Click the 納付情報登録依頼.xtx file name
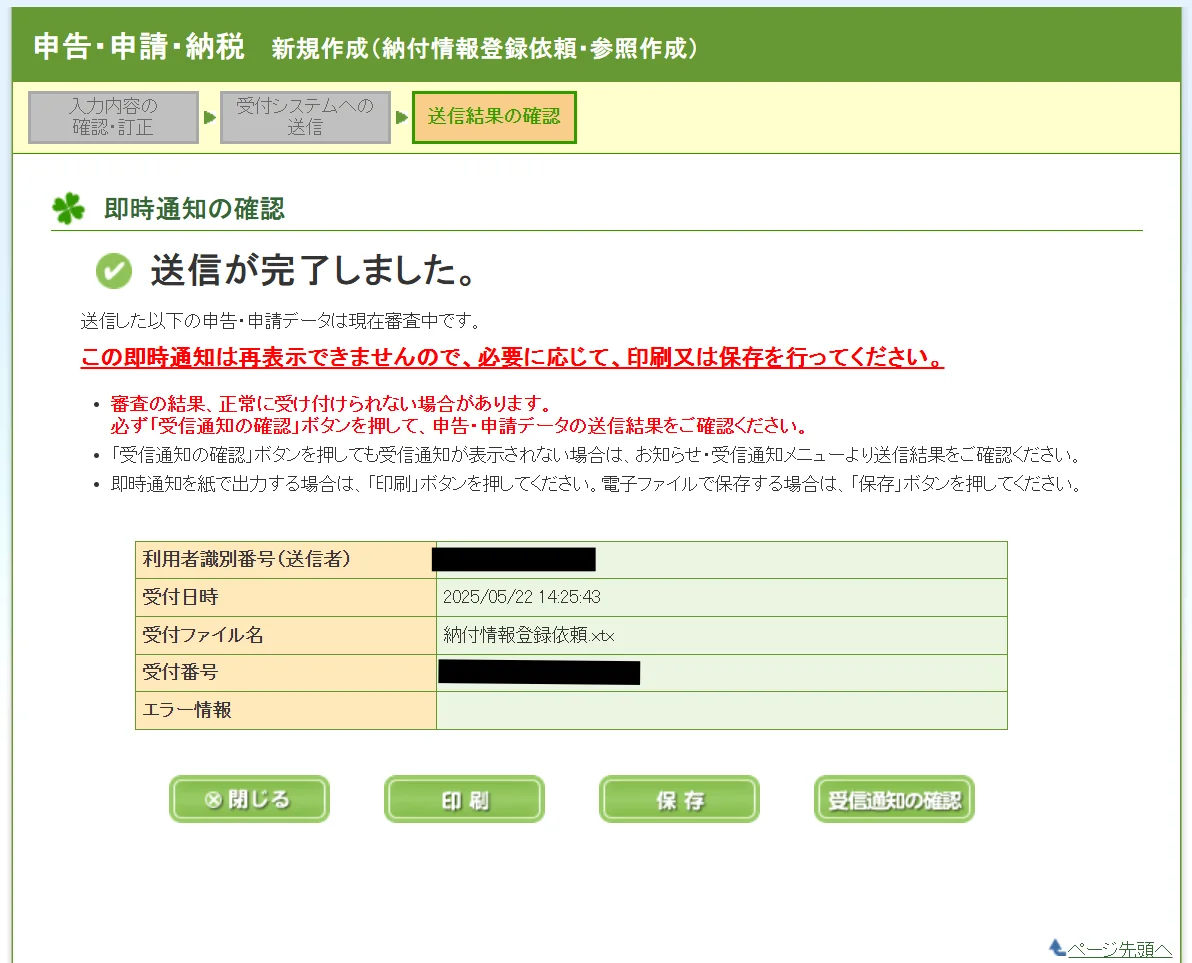The width and height of the screenshot is (1192, 963). point(528,635)
